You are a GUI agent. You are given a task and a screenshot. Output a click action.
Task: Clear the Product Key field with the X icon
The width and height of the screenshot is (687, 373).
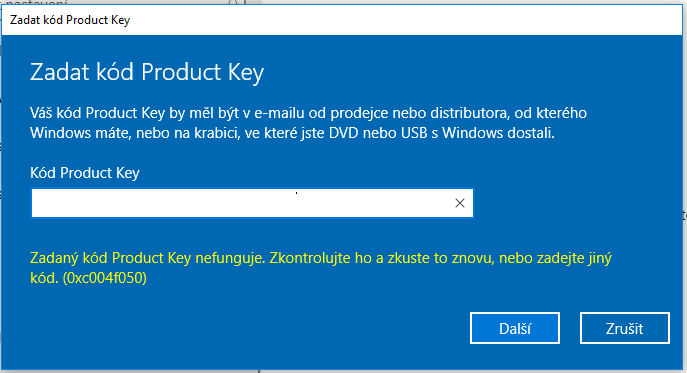pyautogui.click(x=460, y=203)
